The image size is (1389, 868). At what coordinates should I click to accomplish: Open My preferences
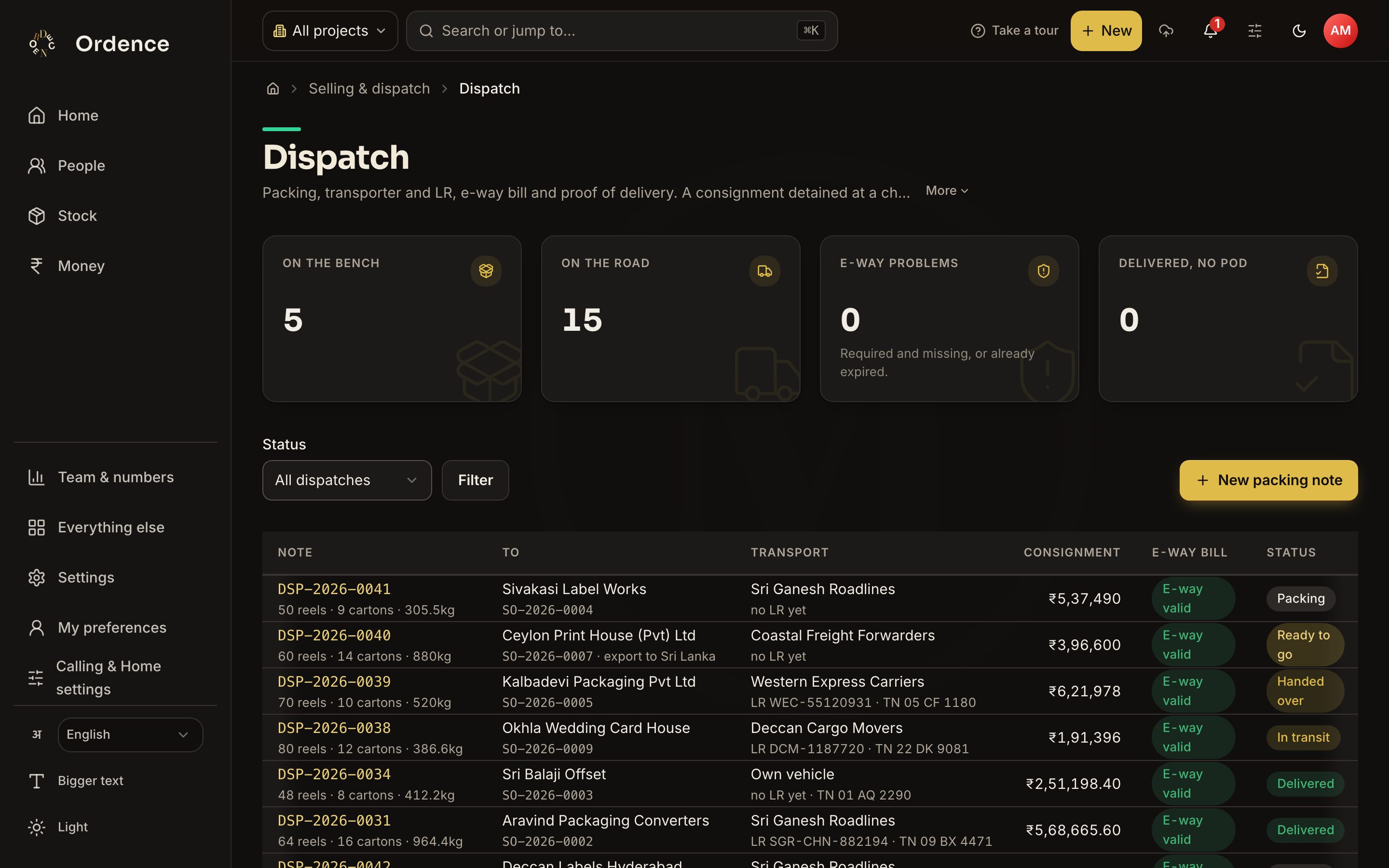[x=115, y=627]
